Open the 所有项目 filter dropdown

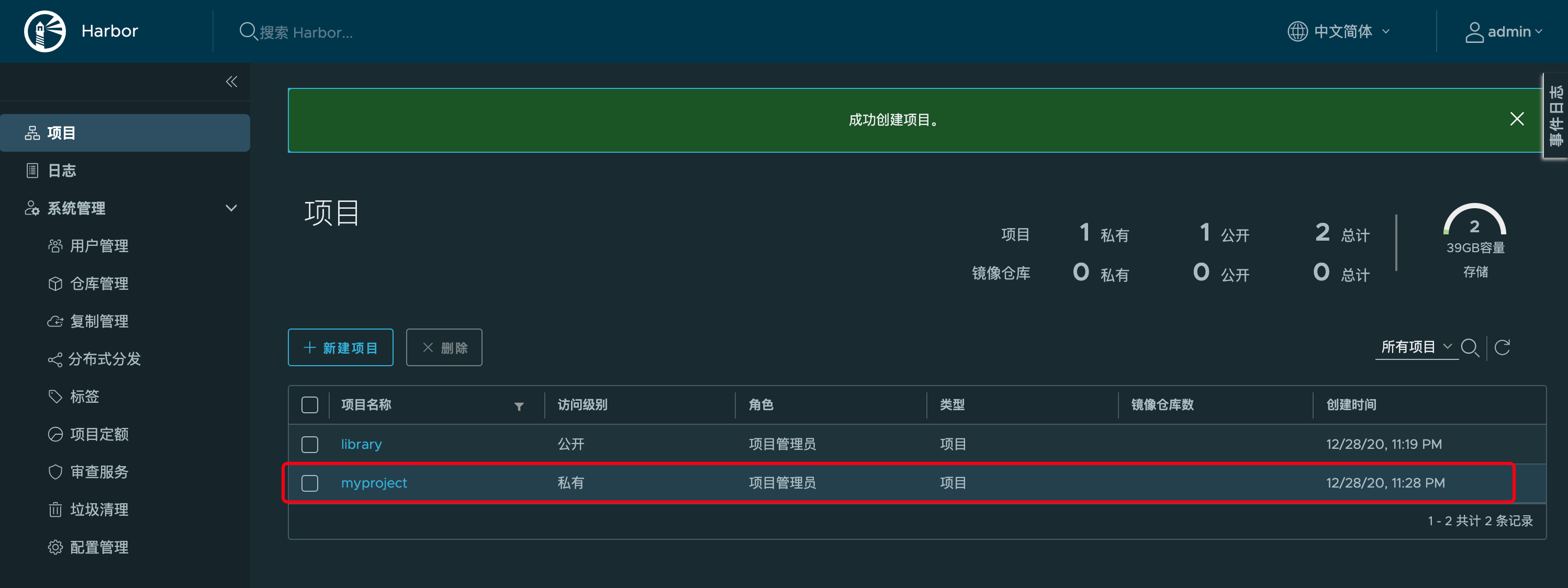point(1416,347)
